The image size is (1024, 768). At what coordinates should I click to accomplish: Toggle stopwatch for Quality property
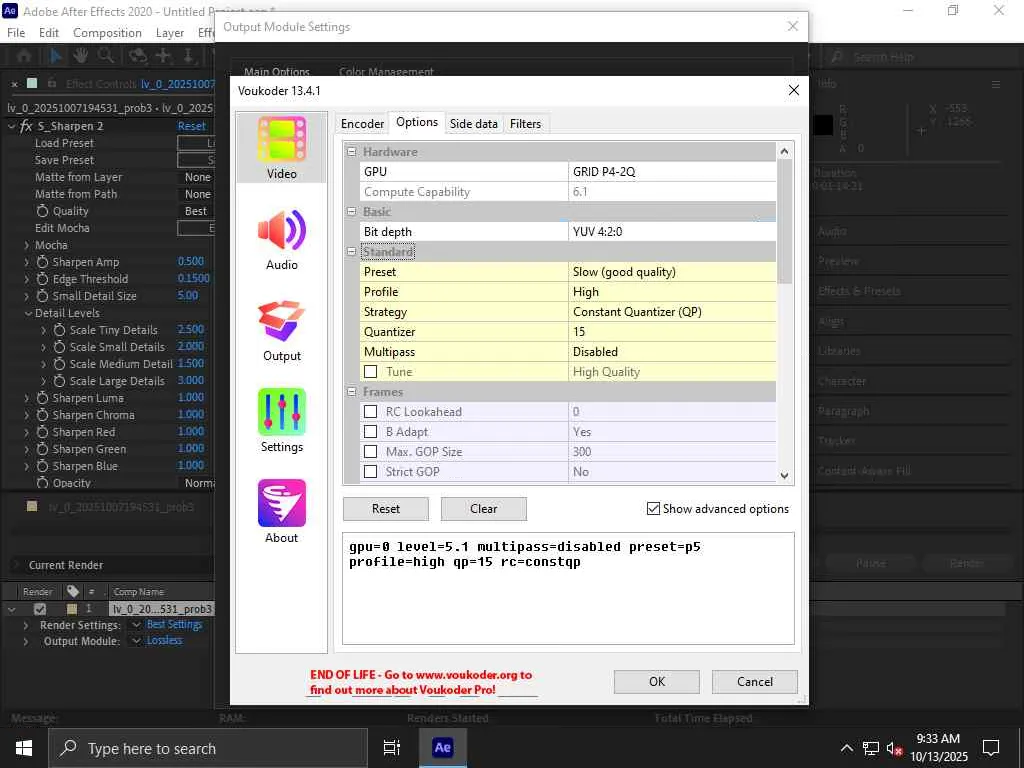point(42,211)
